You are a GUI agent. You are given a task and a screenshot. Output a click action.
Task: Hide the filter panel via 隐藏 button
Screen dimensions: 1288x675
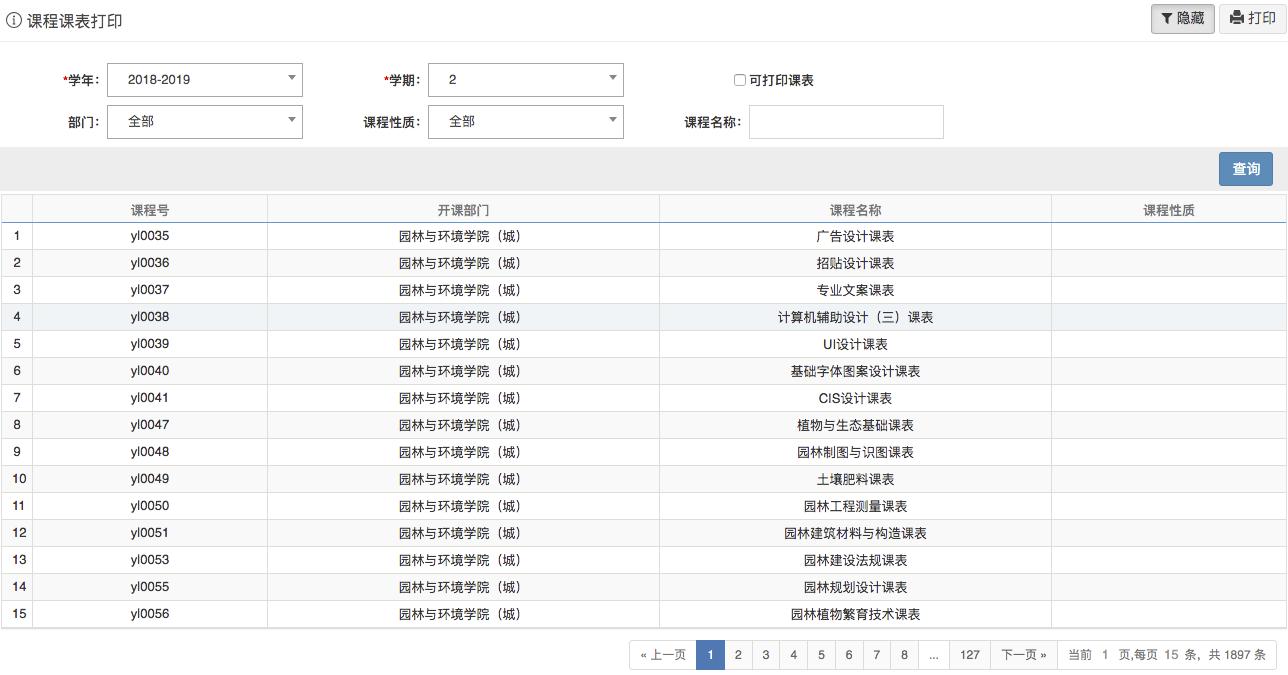[x=1182, y=18]
